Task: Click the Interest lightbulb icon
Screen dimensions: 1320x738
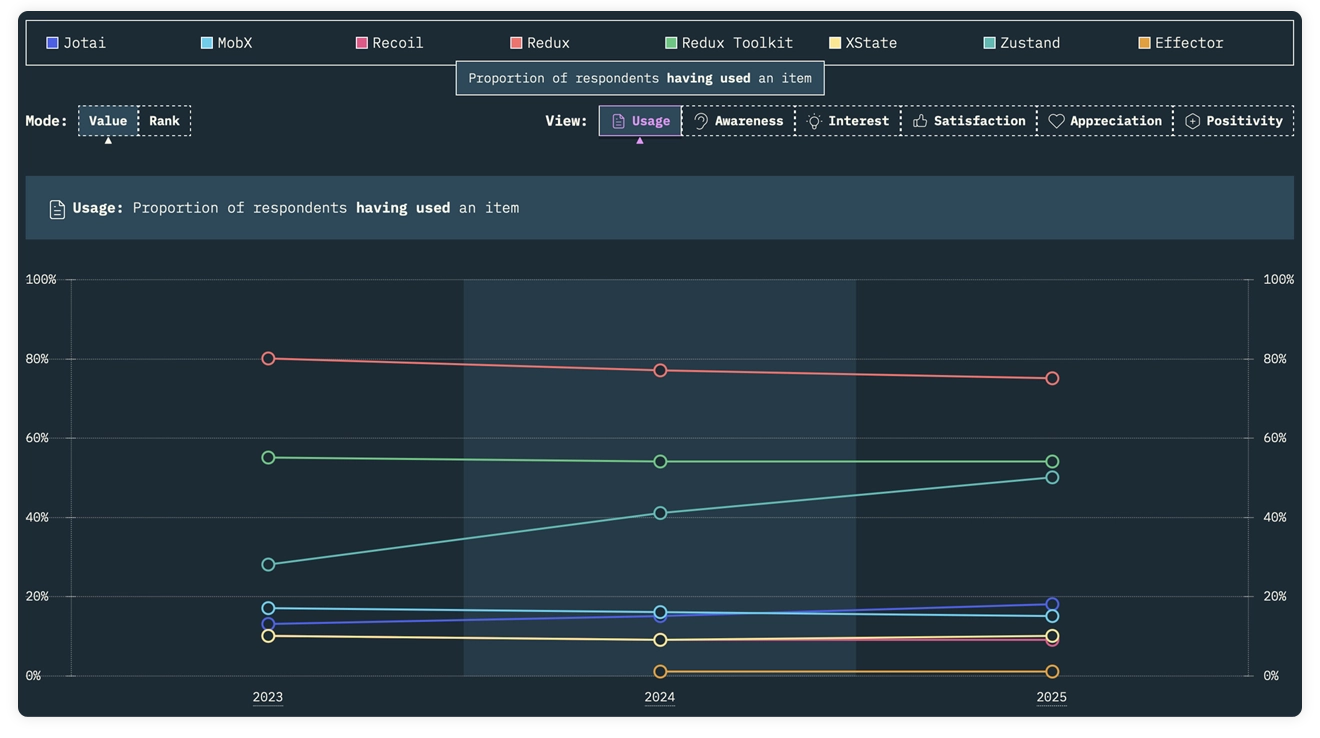Action: point(814,121)
